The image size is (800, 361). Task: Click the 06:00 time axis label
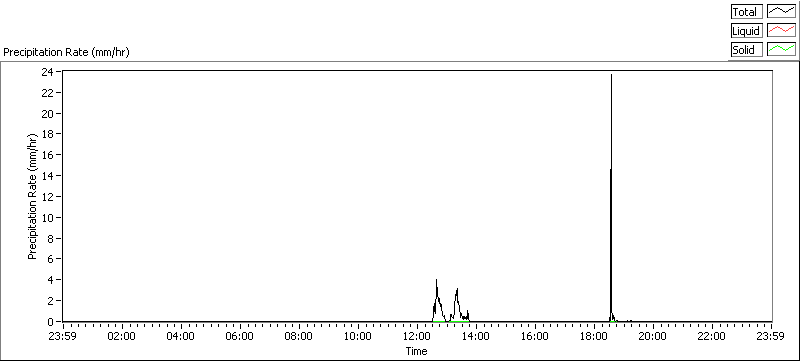pyautogui.click(x=240, y=337)
